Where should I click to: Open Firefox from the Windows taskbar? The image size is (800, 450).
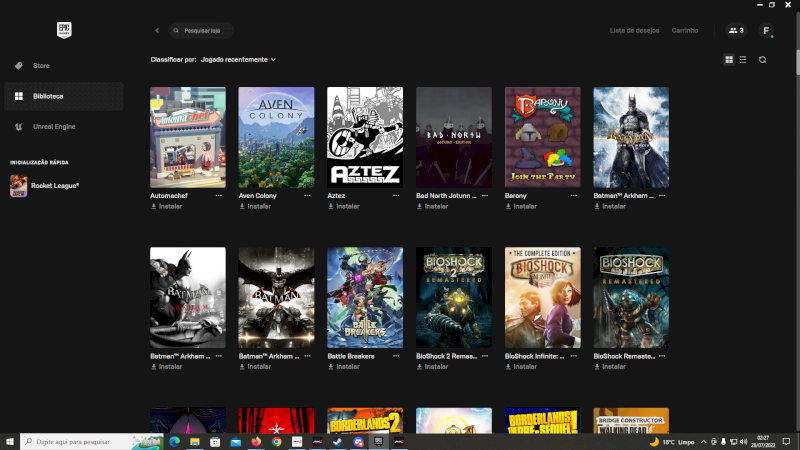tap(256, 441)
